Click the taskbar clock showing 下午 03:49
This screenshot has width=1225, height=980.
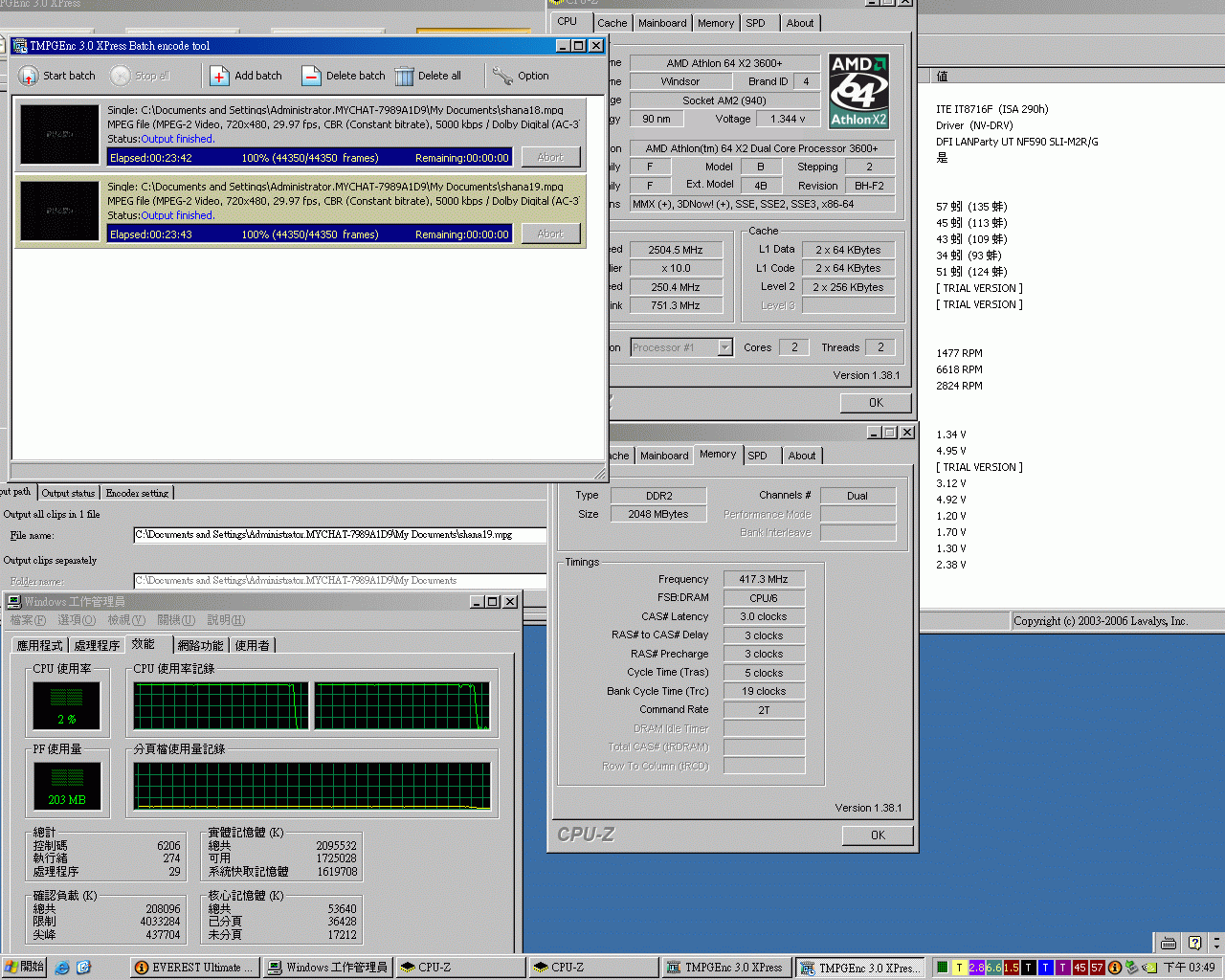[1189, 968]
